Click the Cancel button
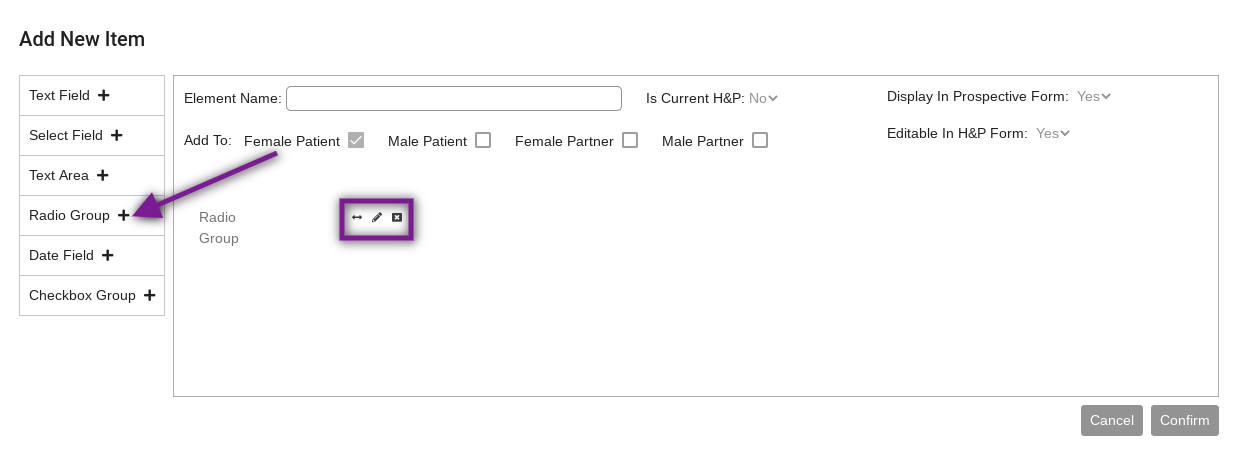The width and height of the screenshot is (1249, 476). (x=1112, y=420)
